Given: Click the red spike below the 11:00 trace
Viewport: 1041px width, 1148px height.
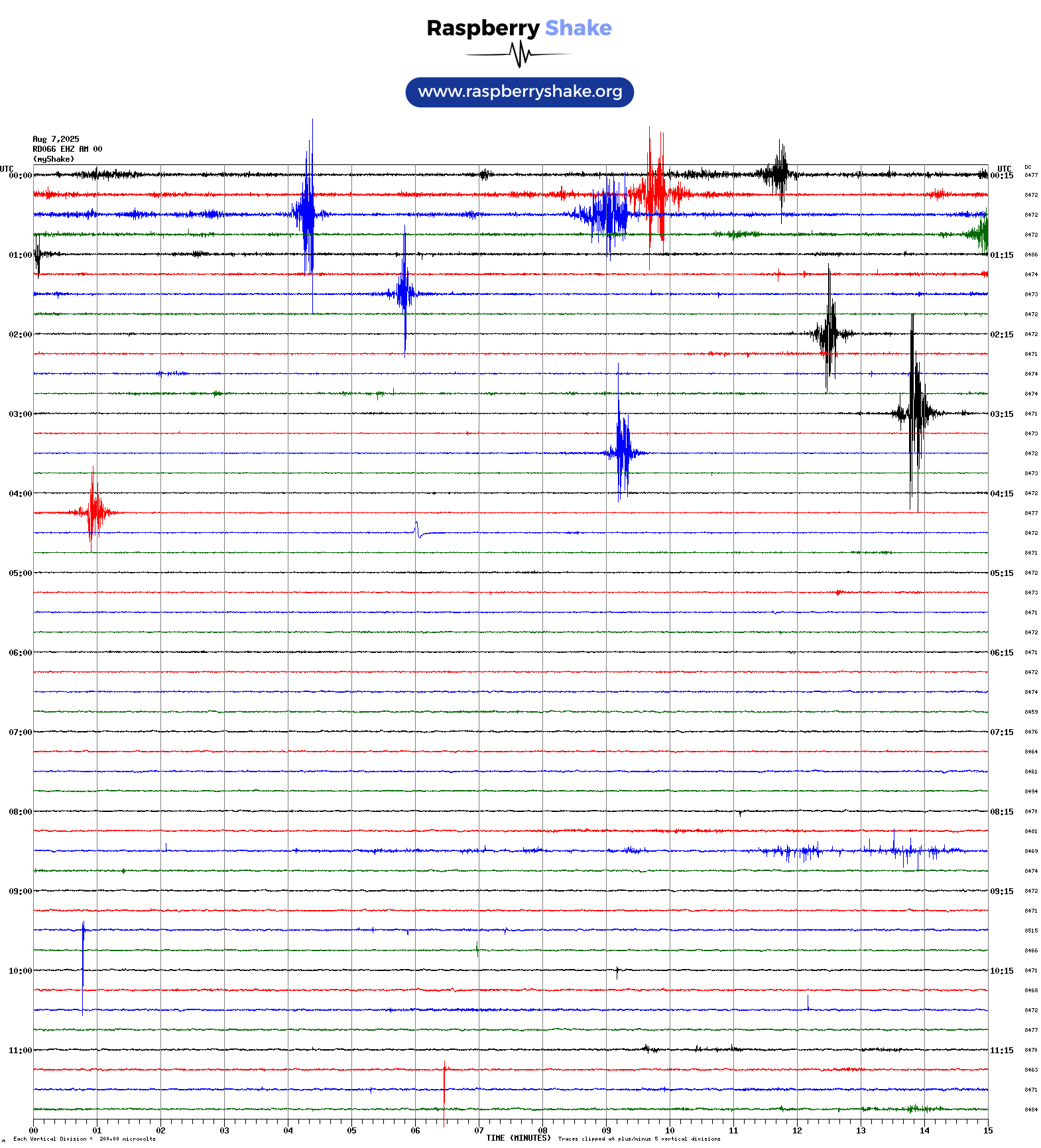Looking at the screenshot, I should click(x=444, y=1082).
